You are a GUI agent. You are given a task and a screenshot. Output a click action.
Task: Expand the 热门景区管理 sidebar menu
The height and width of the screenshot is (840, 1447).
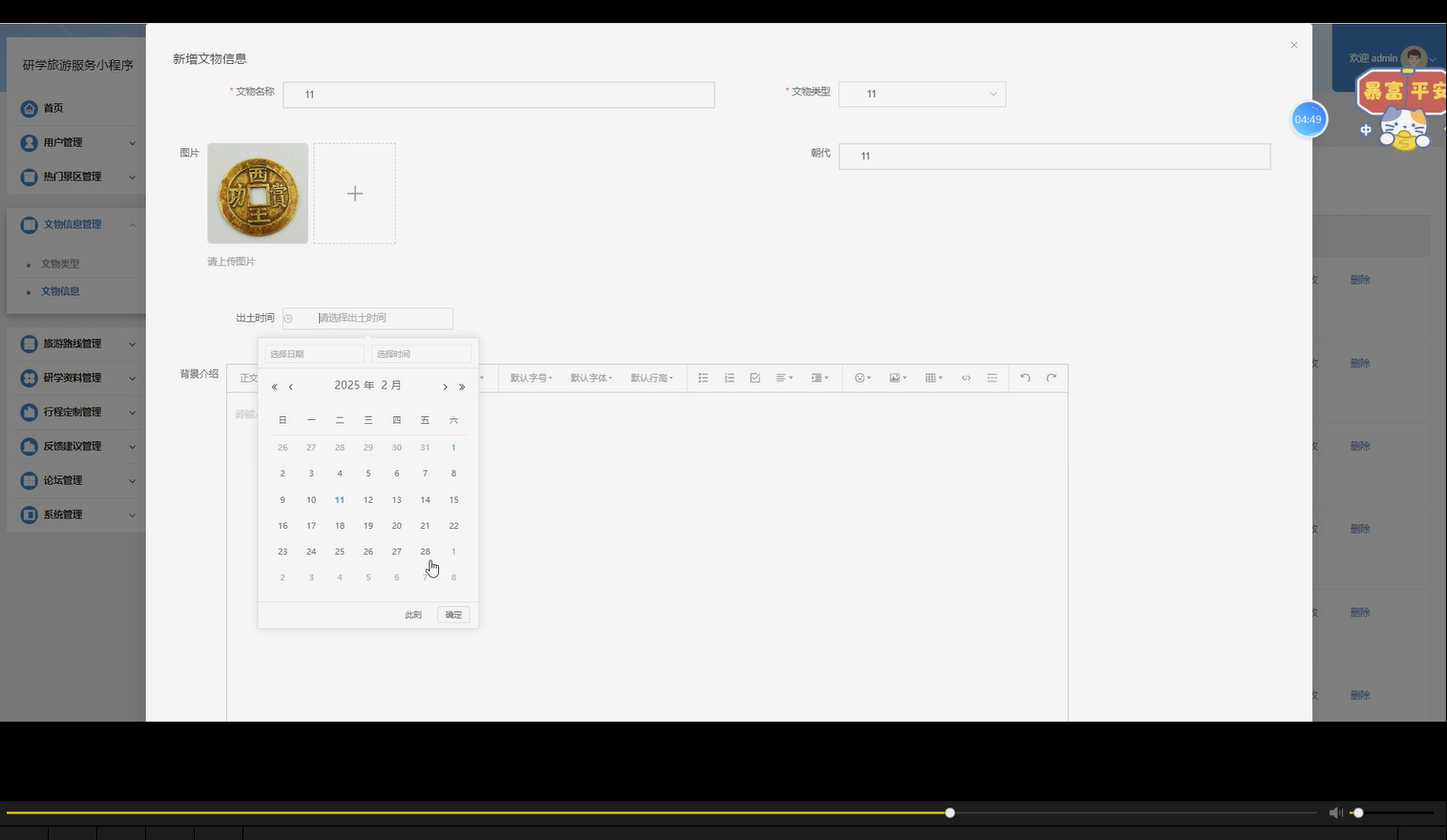[76, 177]
